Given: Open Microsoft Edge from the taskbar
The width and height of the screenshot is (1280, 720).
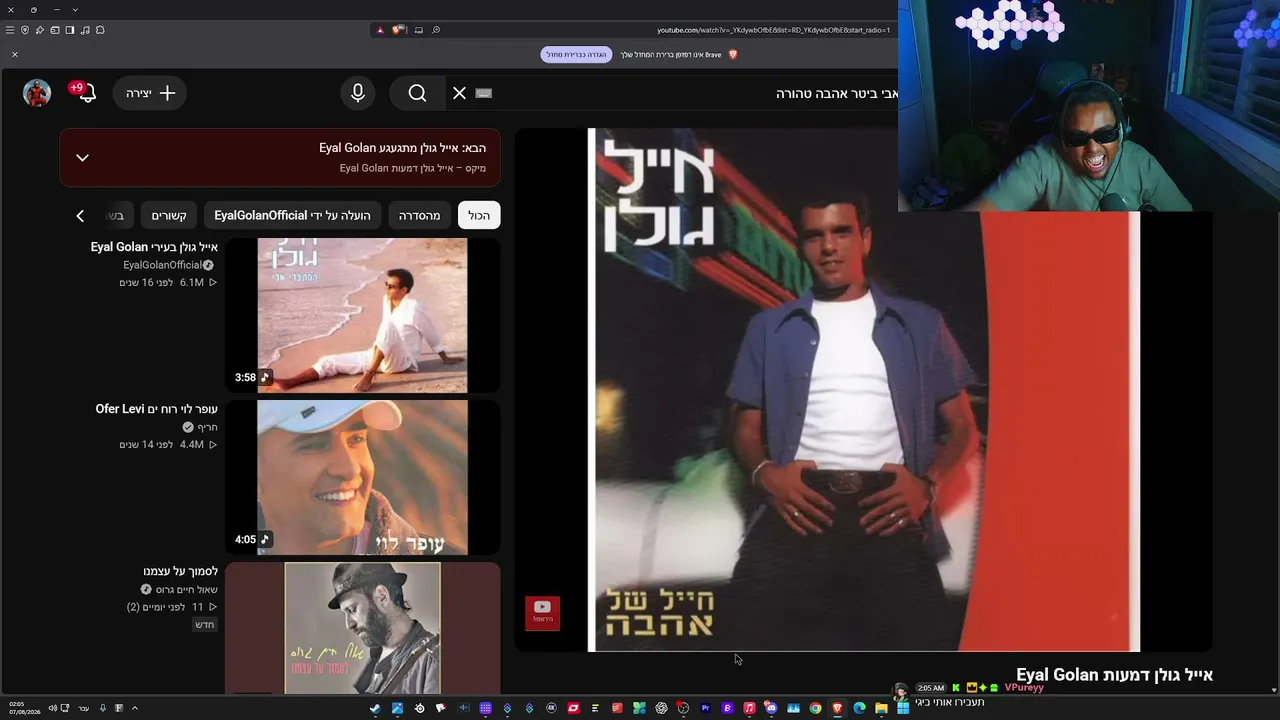Looking at the screenshot, I should click(859, 708).
